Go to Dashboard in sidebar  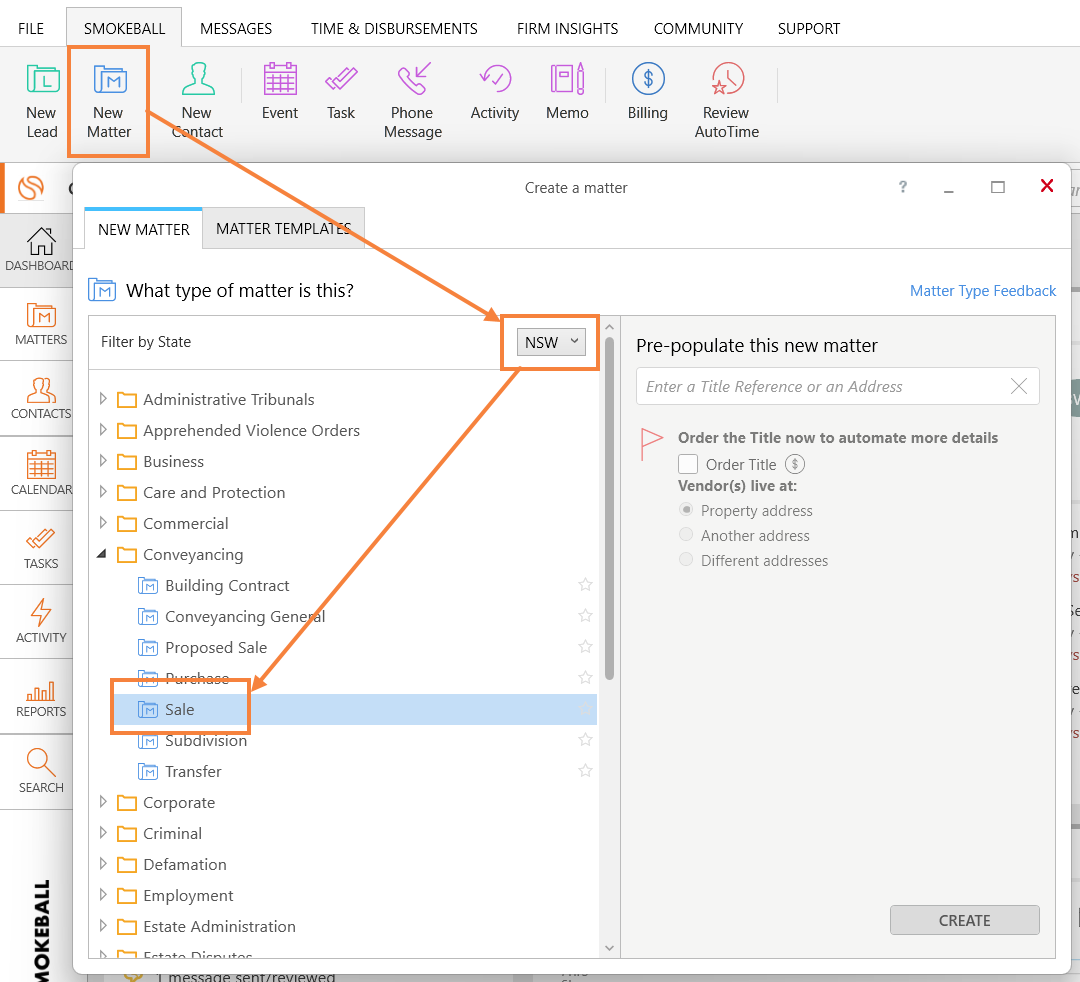[x=40, y=249]
